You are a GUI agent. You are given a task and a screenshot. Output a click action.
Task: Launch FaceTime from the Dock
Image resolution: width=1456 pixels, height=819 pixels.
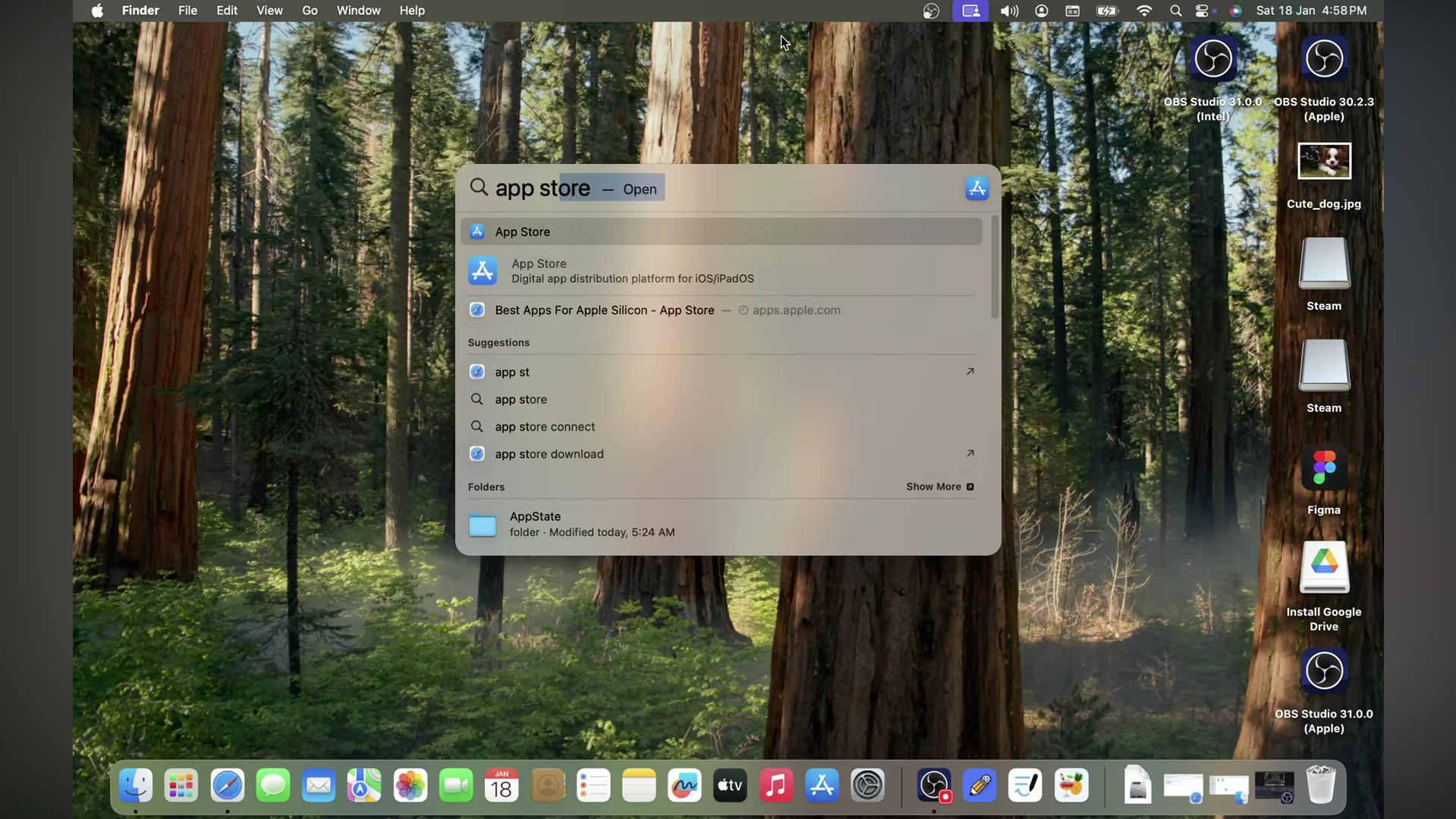pos(456,786)
